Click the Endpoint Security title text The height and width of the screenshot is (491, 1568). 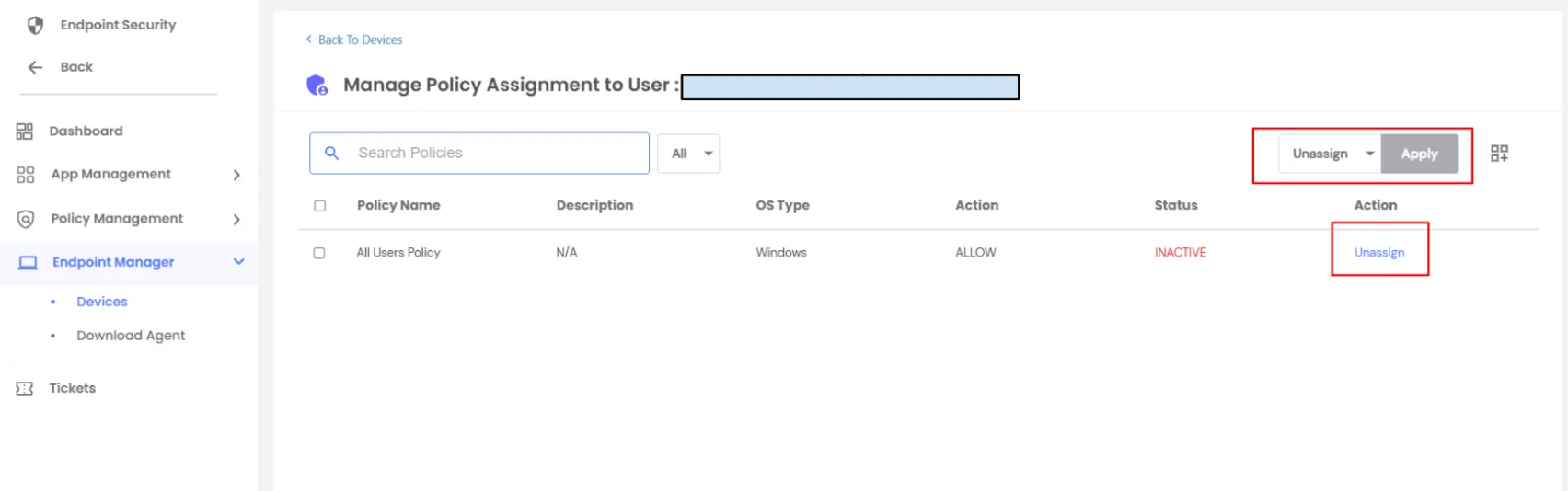pos(118,25)
